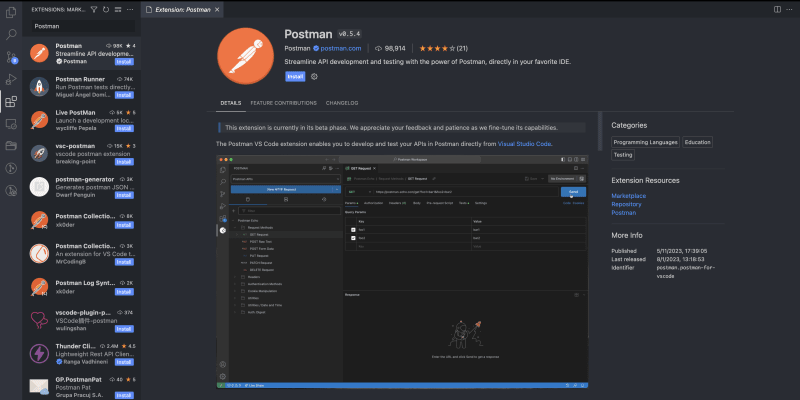Select the Programming Languages category tag

pos(645,142)
